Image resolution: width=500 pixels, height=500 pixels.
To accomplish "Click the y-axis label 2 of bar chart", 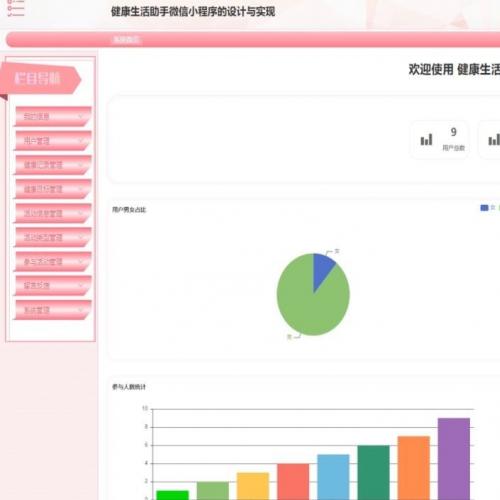I will [146, 481].
